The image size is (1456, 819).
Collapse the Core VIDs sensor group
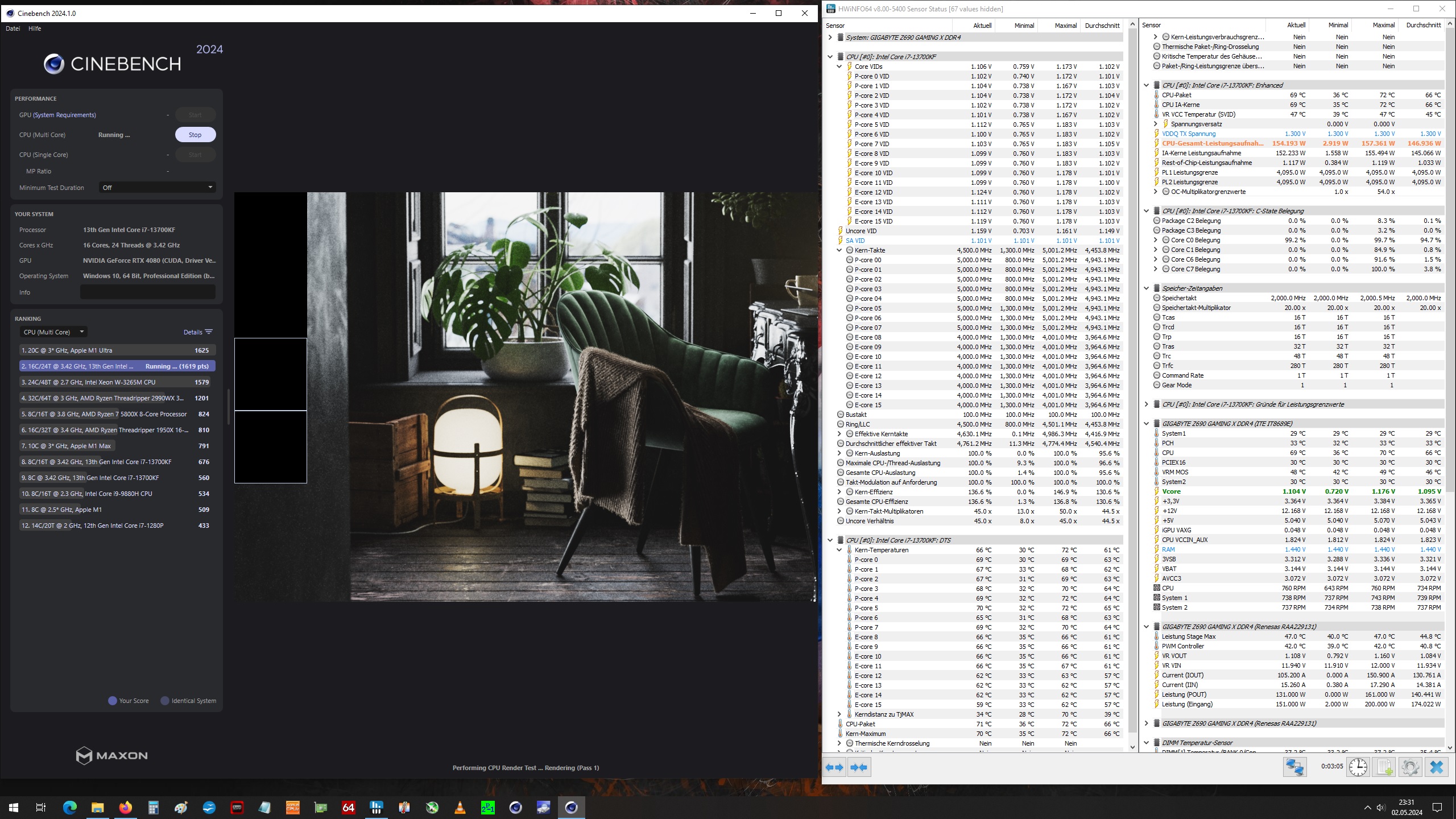tap(839, 66)
